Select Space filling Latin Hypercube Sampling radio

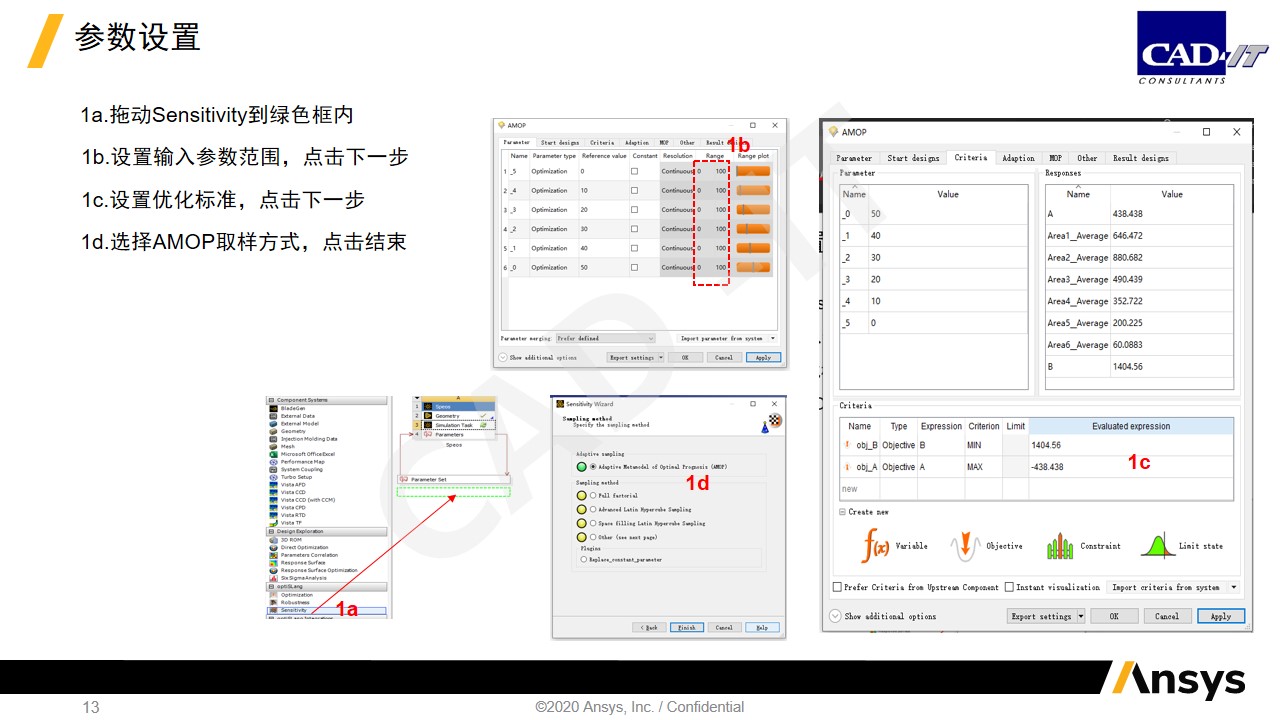pyautogui.click(x=593, y=523)
